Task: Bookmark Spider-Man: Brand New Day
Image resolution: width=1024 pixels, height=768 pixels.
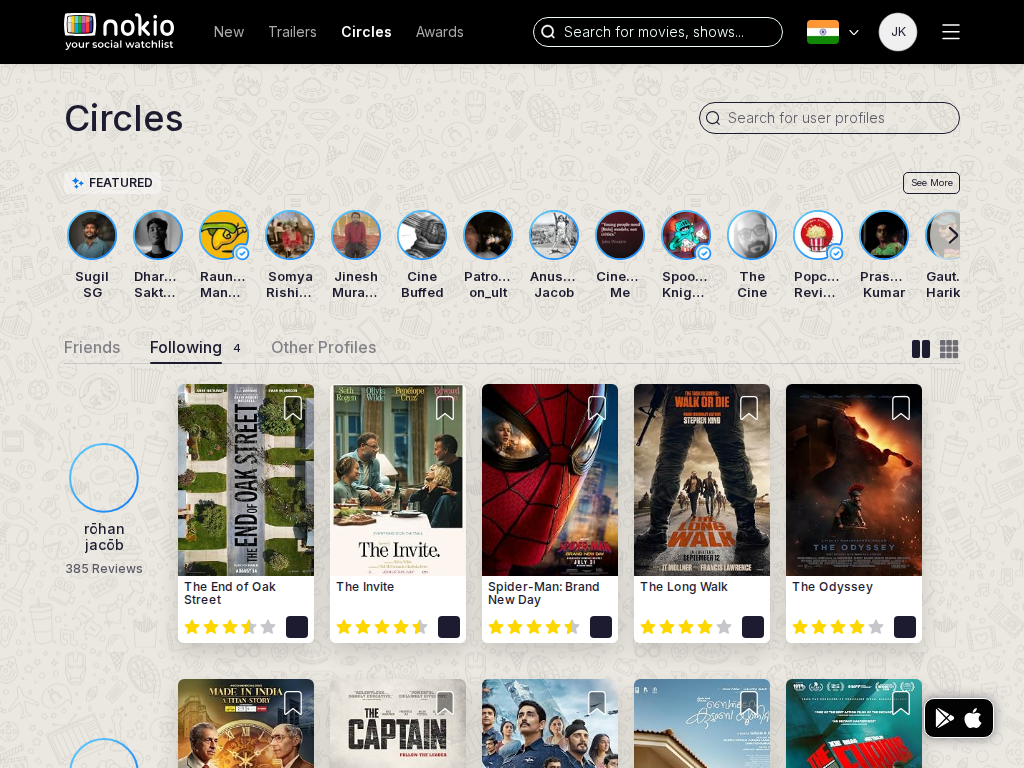Action: tap(597, 408)
